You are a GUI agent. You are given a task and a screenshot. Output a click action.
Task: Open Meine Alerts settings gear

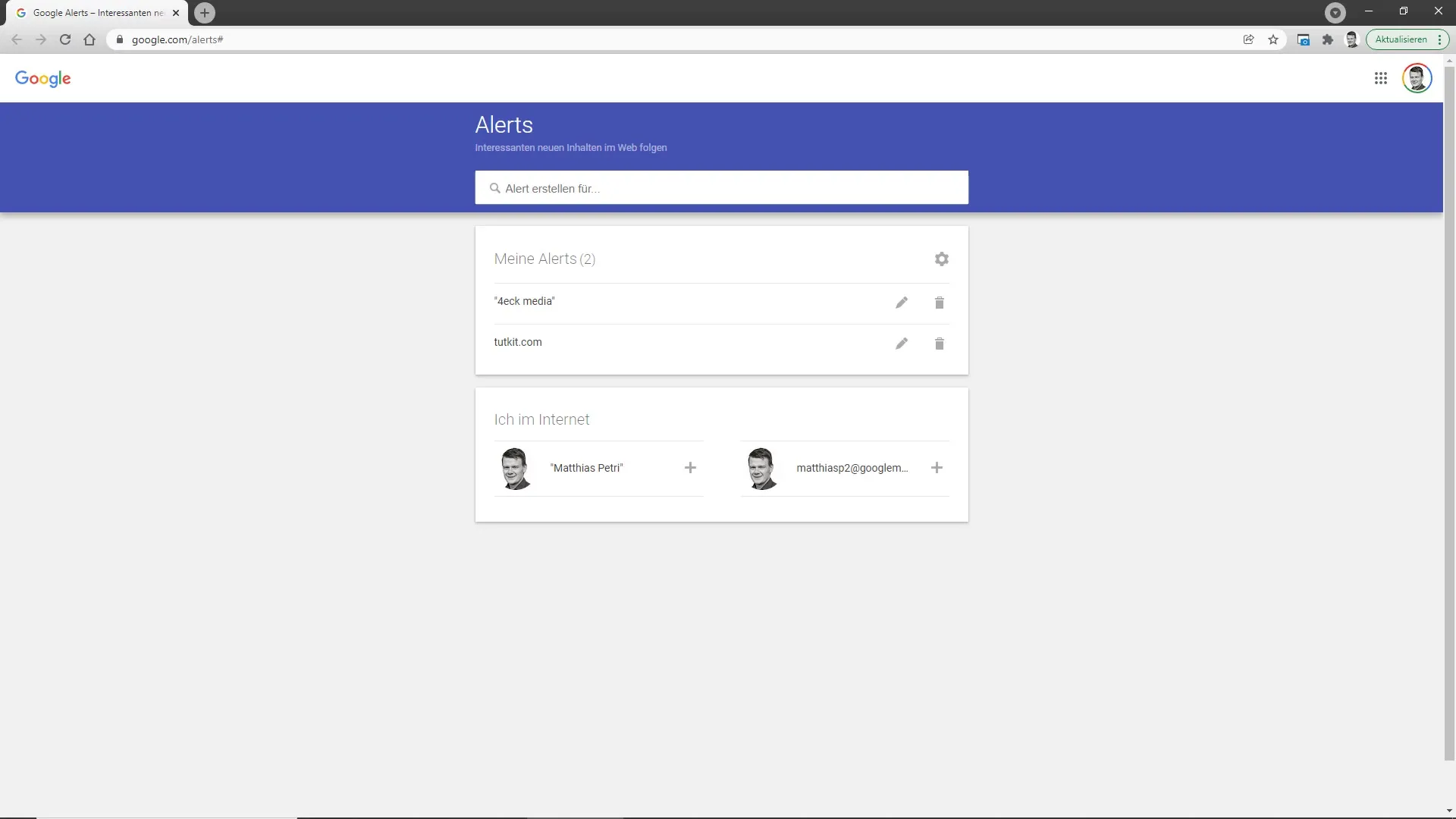pyautogui.click(x=942, y=259)
